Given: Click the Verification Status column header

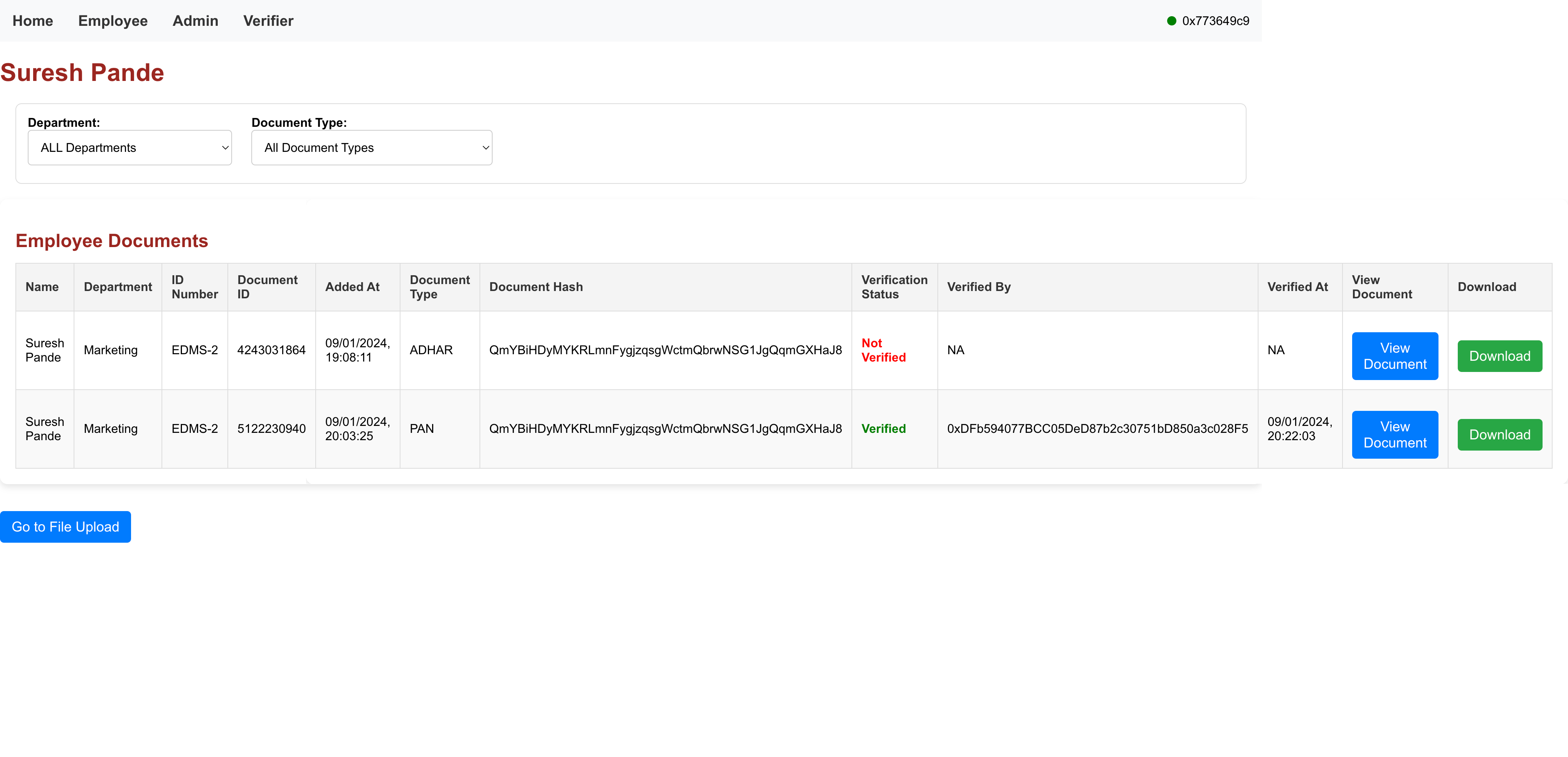Looking at the screenshot, I should (x=893, y=287).
